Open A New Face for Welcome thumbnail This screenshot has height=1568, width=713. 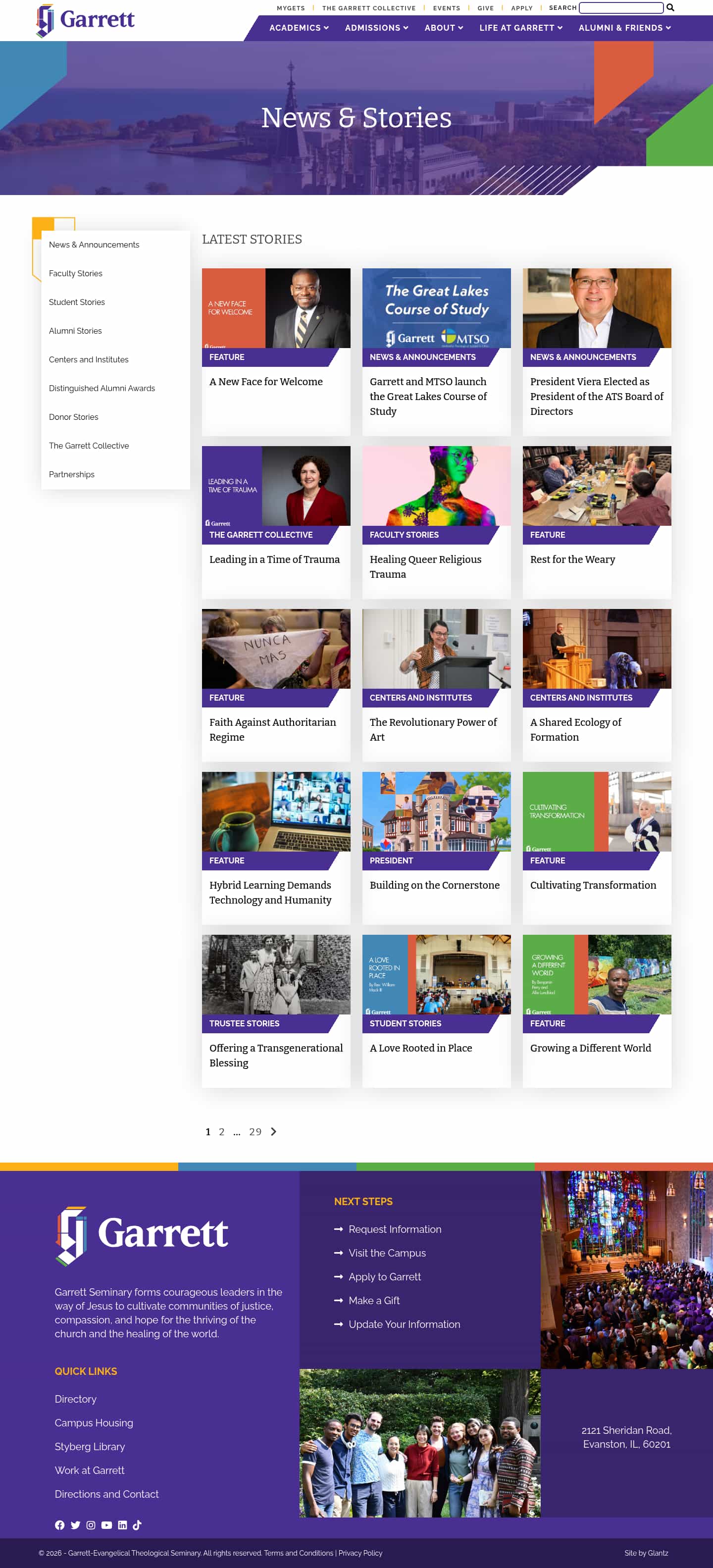click(x=276, y=308)
